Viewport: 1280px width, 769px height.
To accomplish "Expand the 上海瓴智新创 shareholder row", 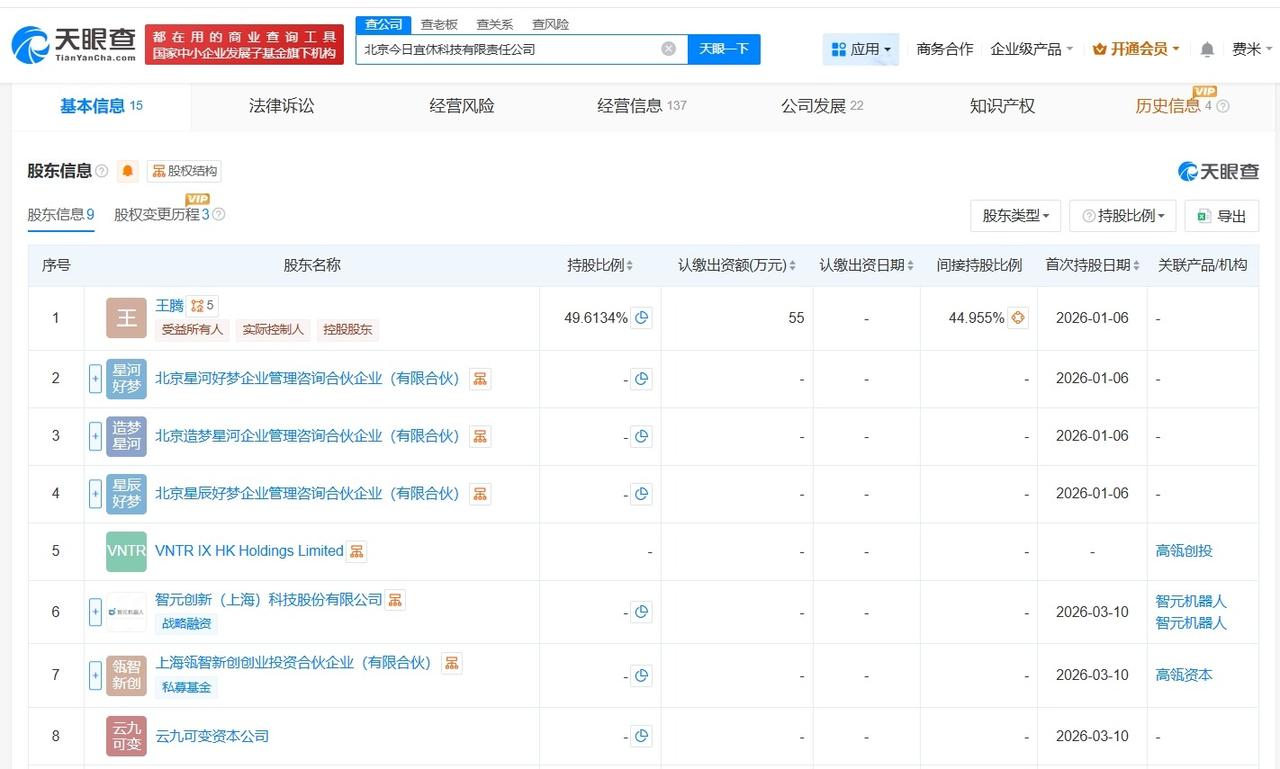I will 96,676.
